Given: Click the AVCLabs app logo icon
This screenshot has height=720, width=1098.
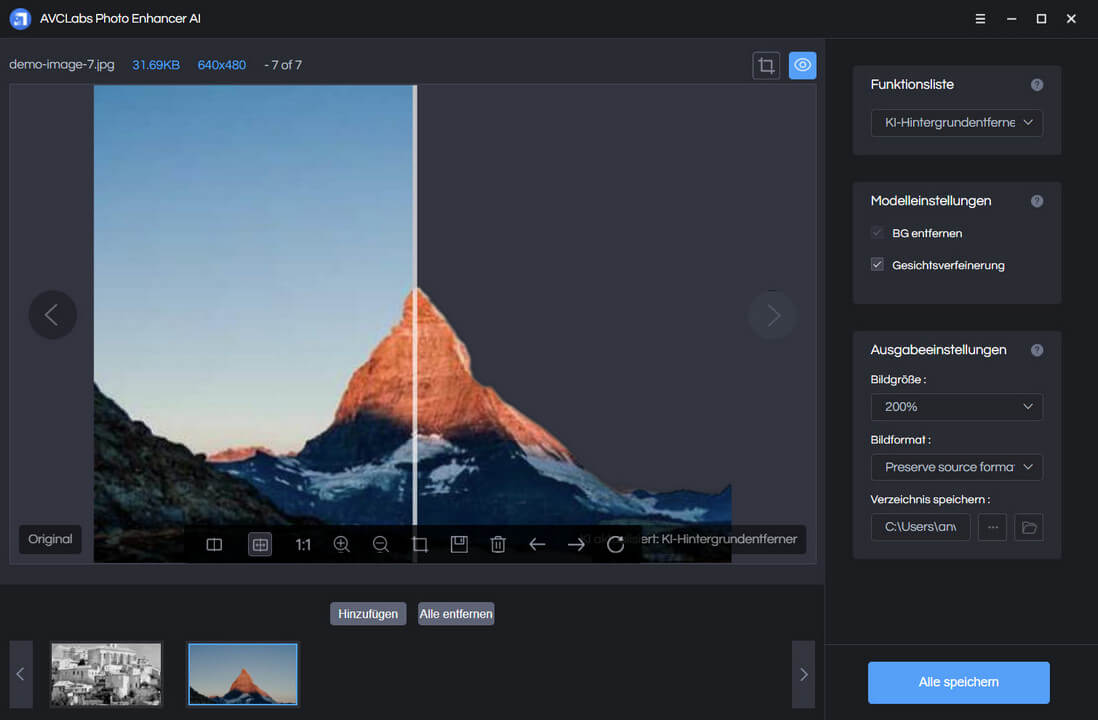Looking at the screenshot, I should 20,19.
